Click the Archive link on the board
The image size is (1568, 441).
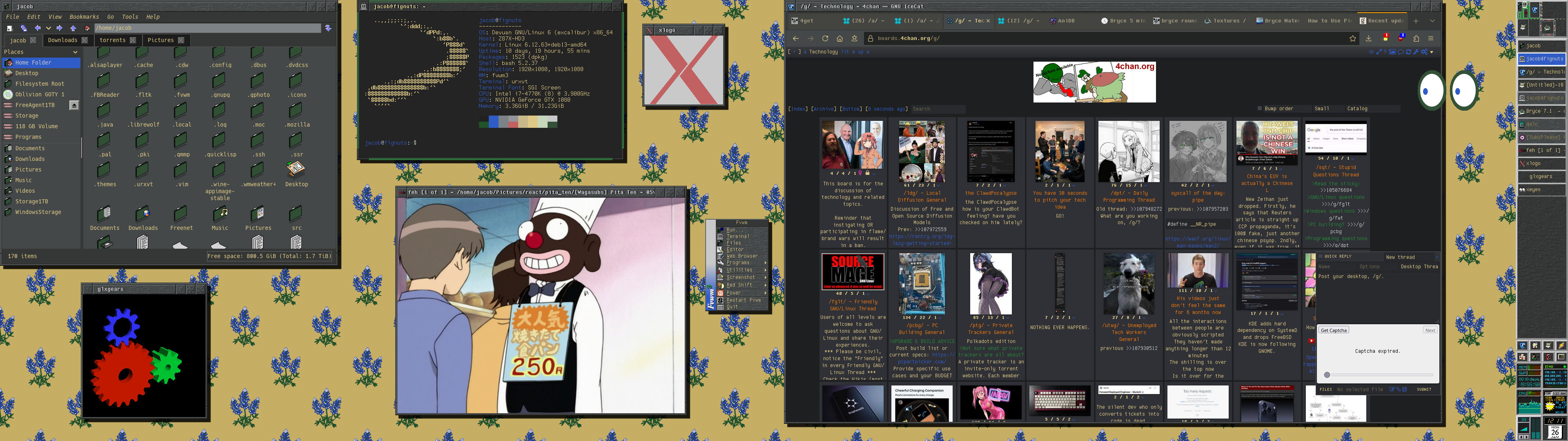pos(824,109)
